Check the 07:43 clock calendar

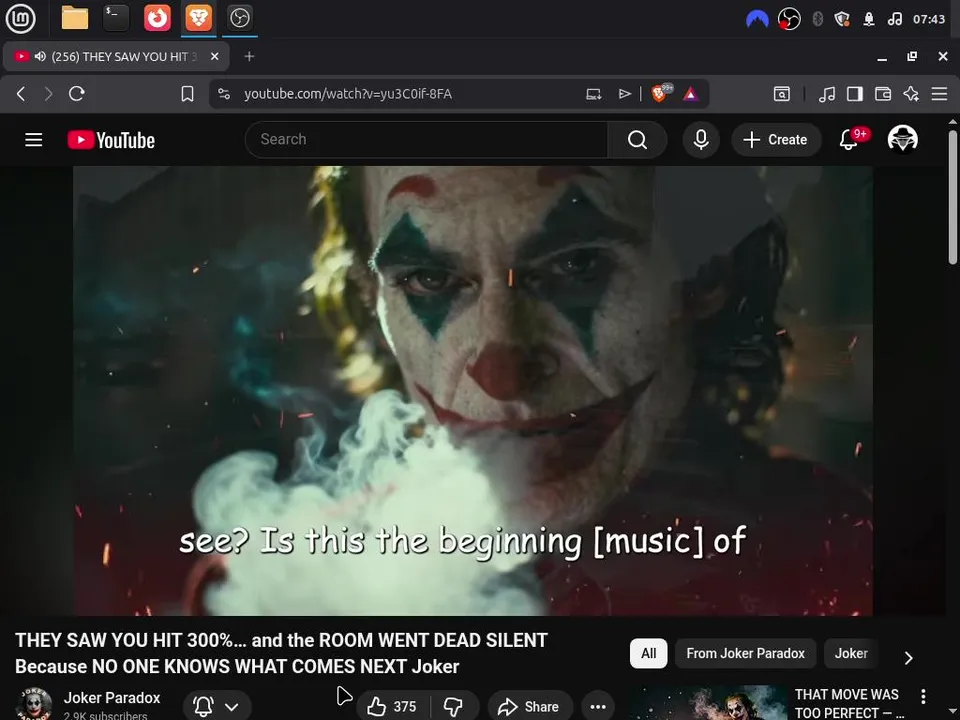tap(929, 19)
